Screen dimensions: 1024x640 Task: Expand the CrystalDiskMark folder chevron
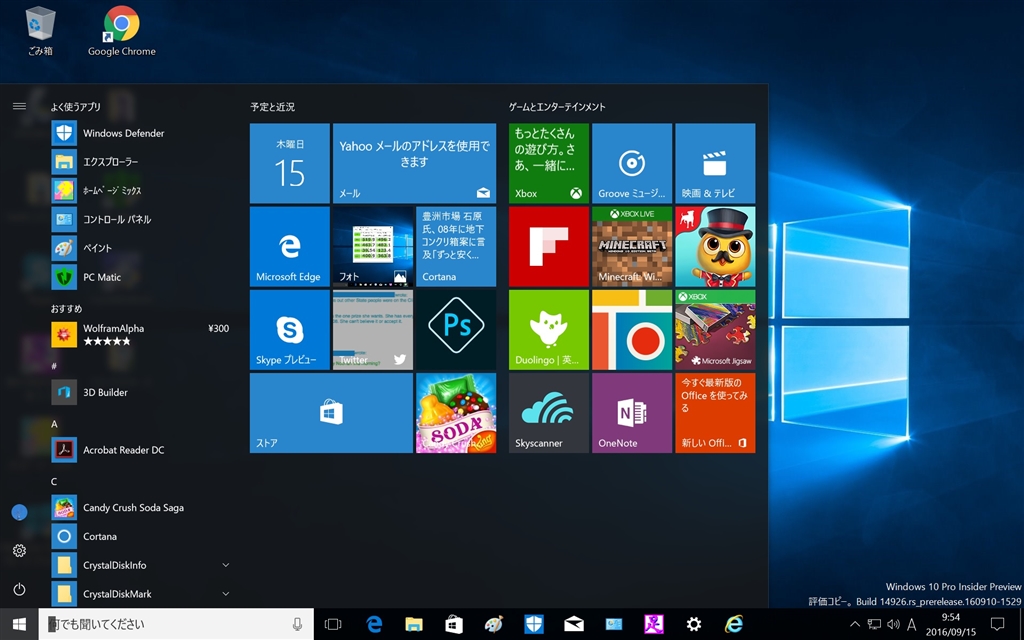(226, 594)
